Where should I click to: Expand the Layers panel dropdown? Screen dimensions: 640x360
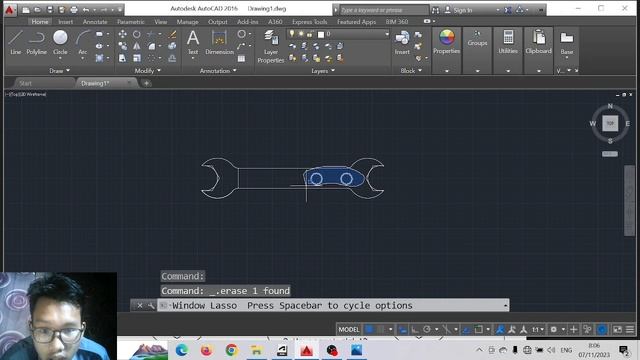pos(323,71)
